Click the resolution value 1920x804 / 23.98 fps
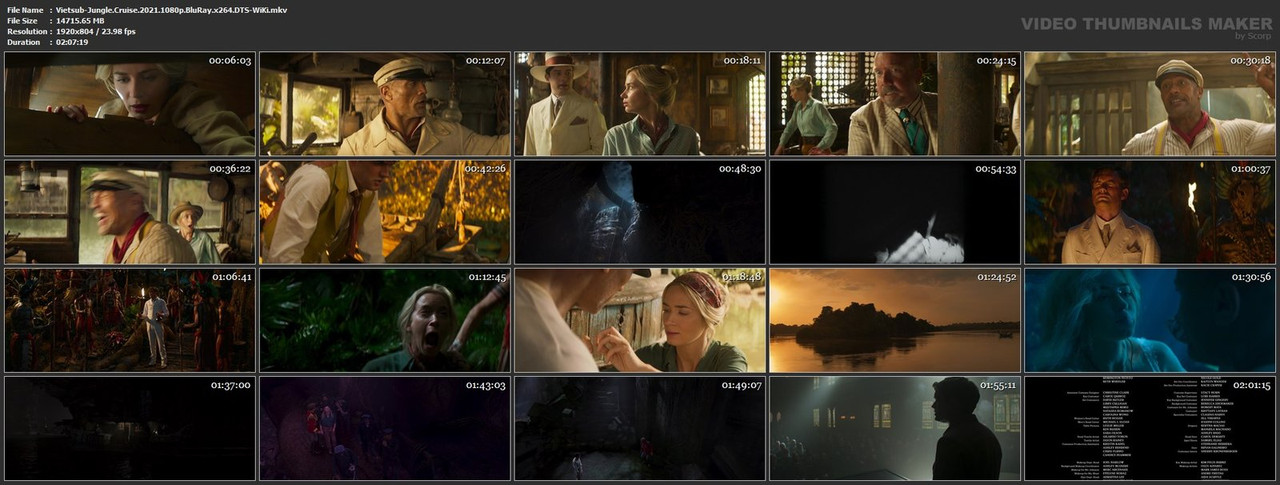 pyautogui.click(x=96, y=31)
